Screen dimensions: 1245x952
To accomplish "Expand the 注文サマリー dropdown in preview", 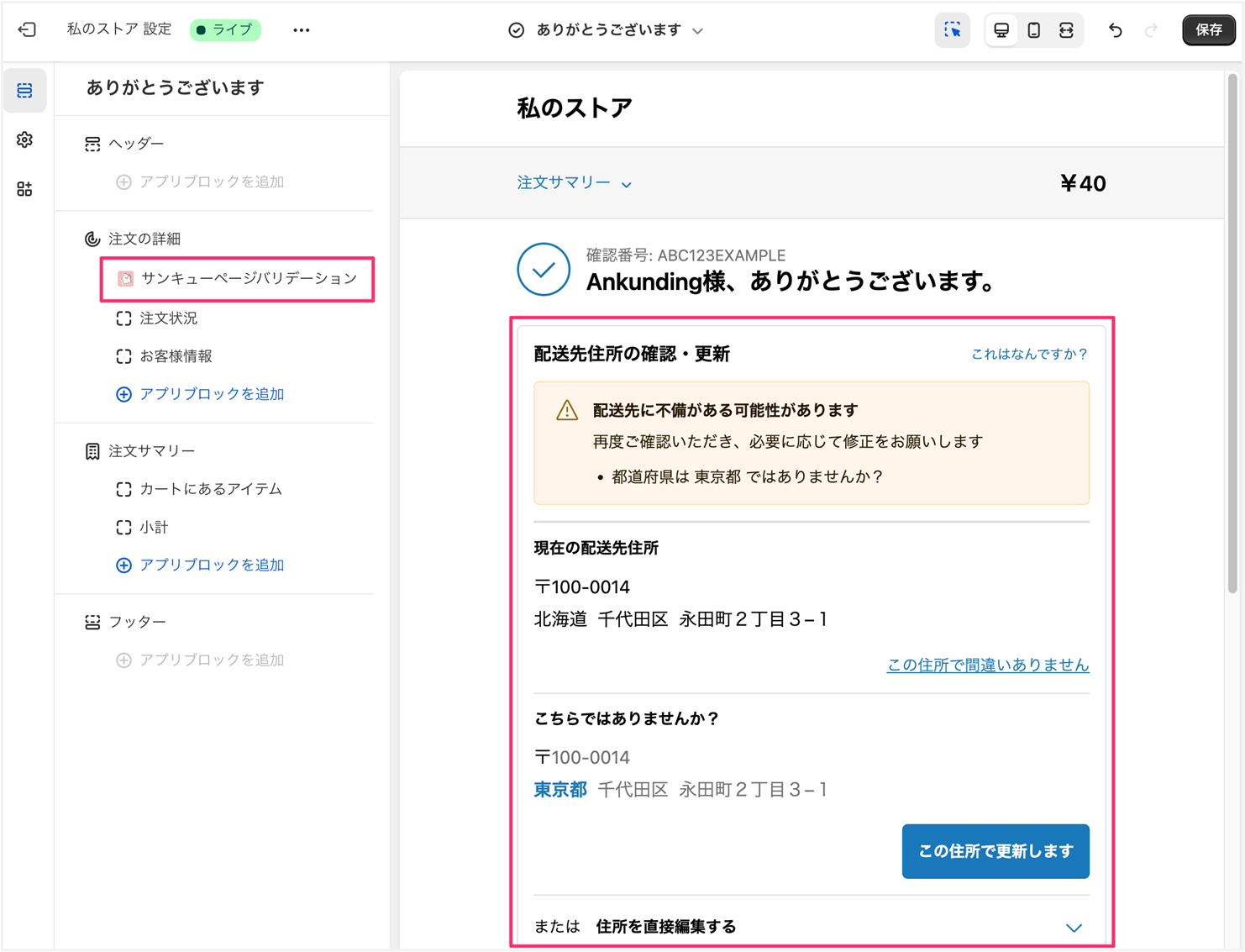I will point(575,183).
